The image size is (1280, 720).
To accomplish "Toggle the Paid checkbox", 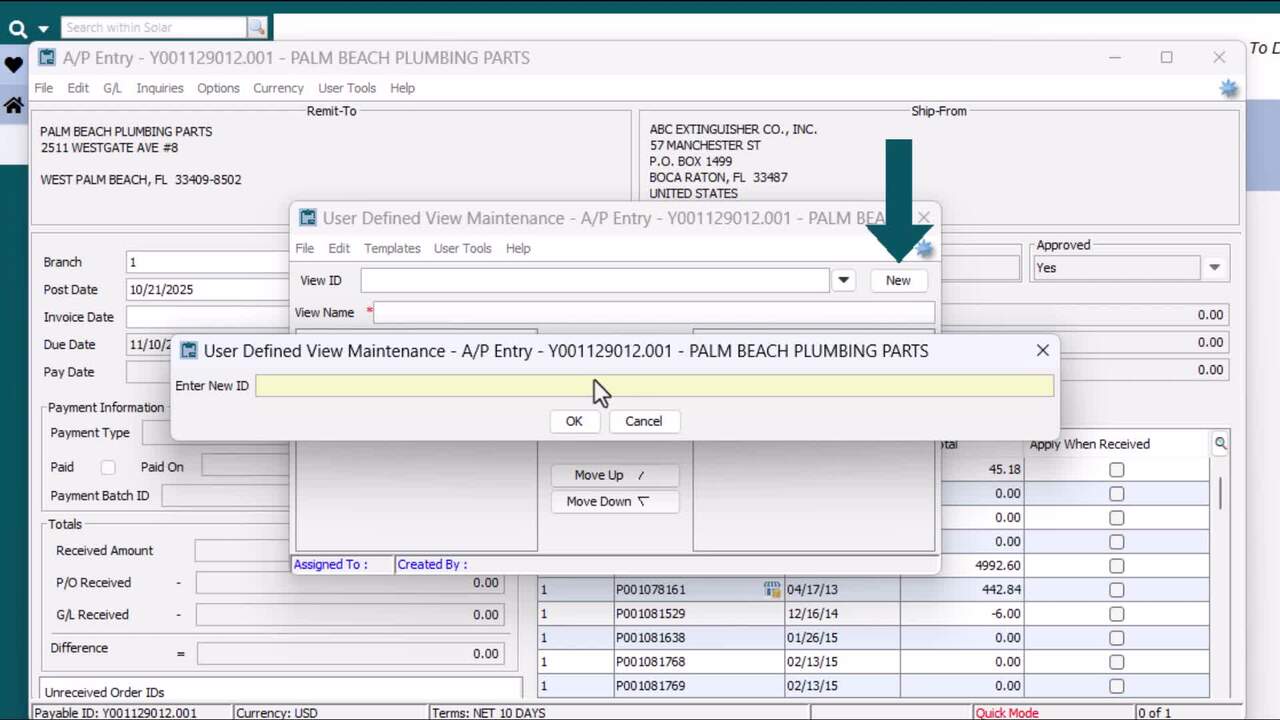I will point(108,467).
